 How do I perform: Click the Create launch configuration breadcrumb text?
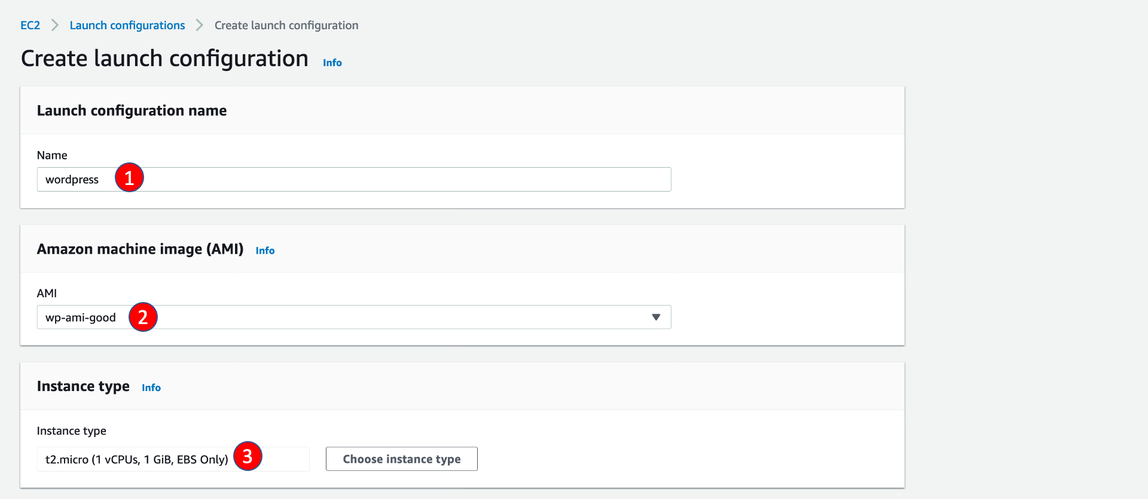(286, 25)
